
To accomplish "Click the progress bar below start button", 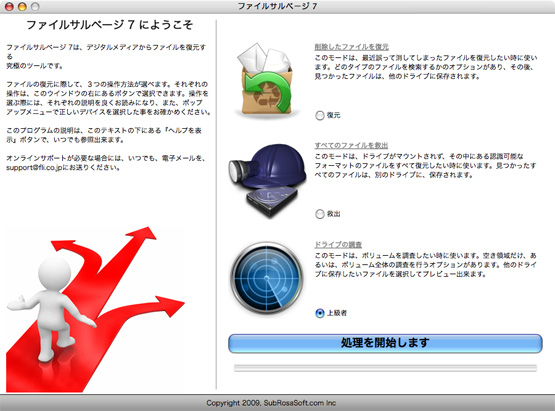I will [385, 368].
